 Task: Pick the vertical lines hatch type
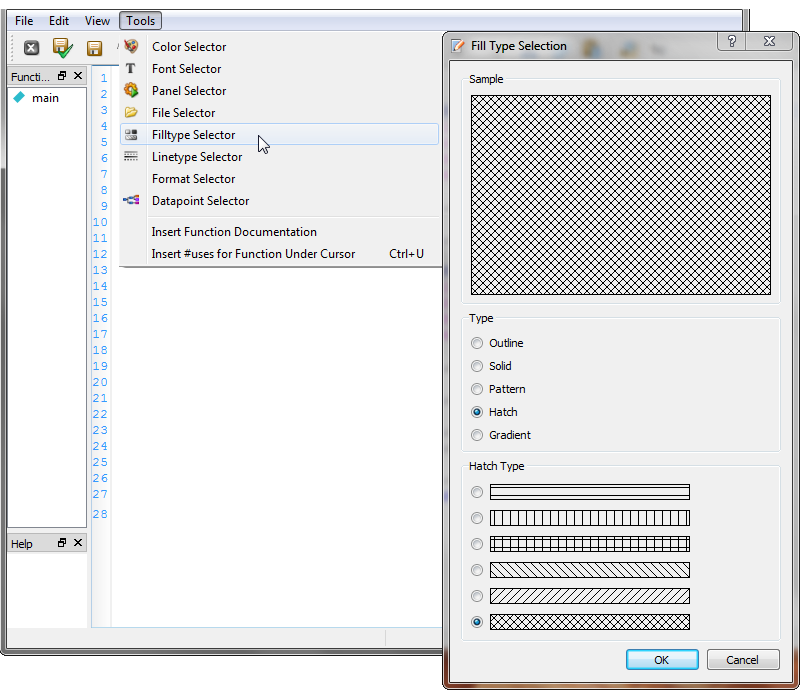(477, 518)
